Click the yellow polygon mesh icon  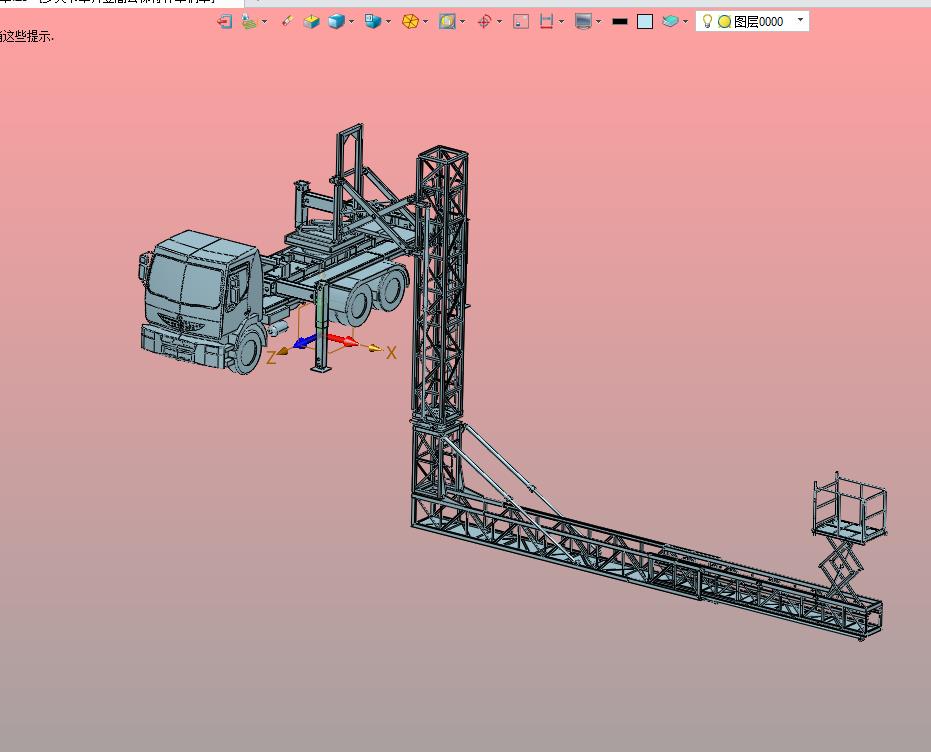click(410, 21)
